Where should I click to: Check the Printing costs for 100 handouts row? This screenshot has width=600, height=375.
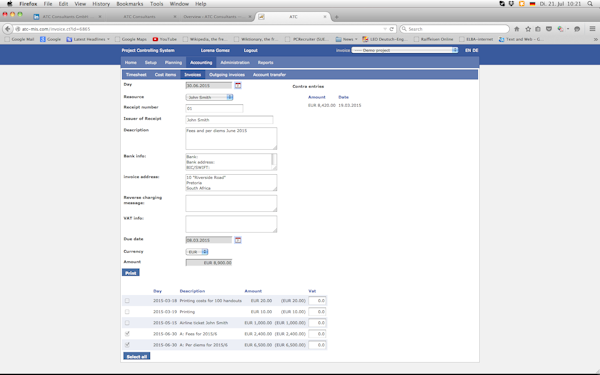click(x=127, y=301)
